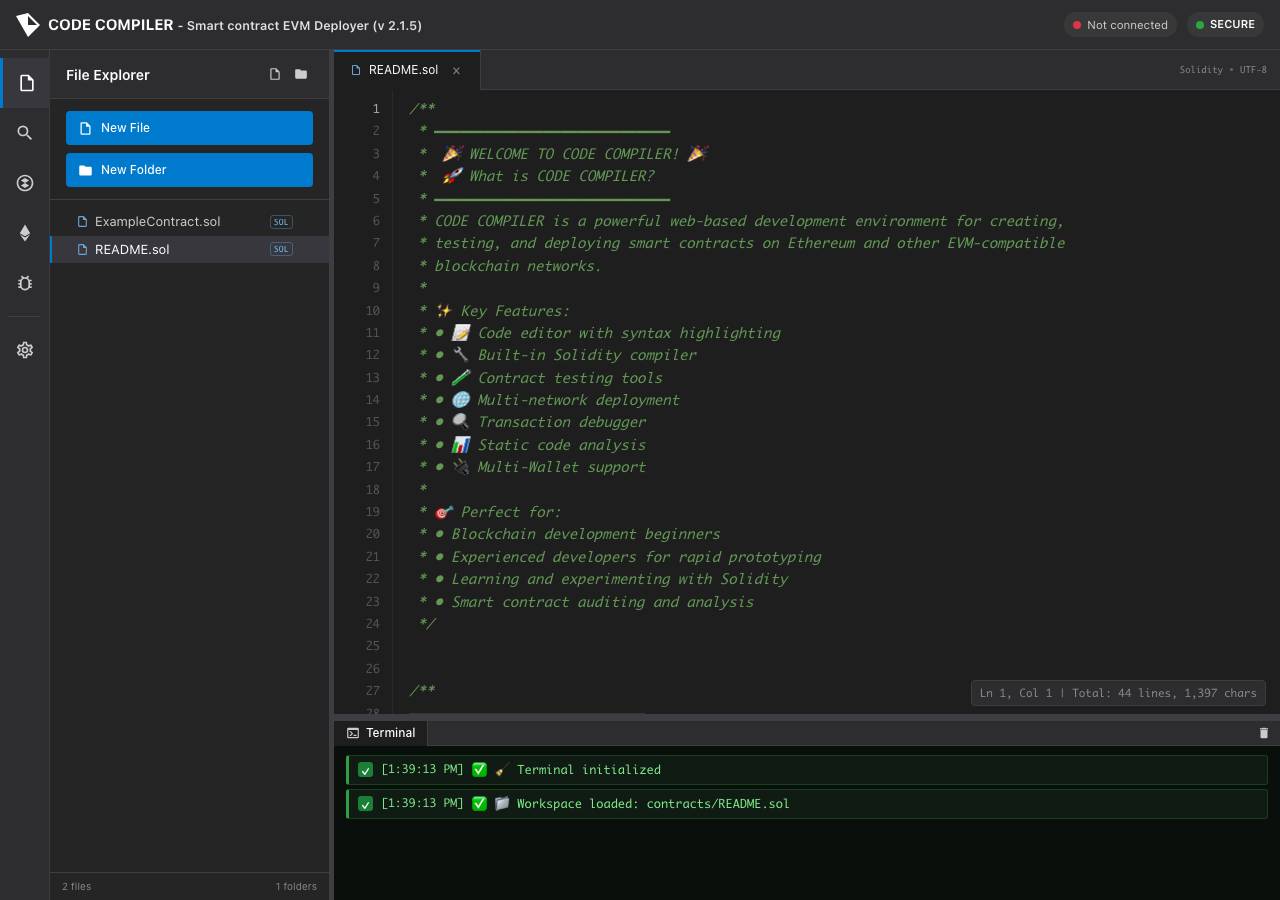Open the Debugger bug sidebar icon
1280x900 pixels.
coord(25,283)
